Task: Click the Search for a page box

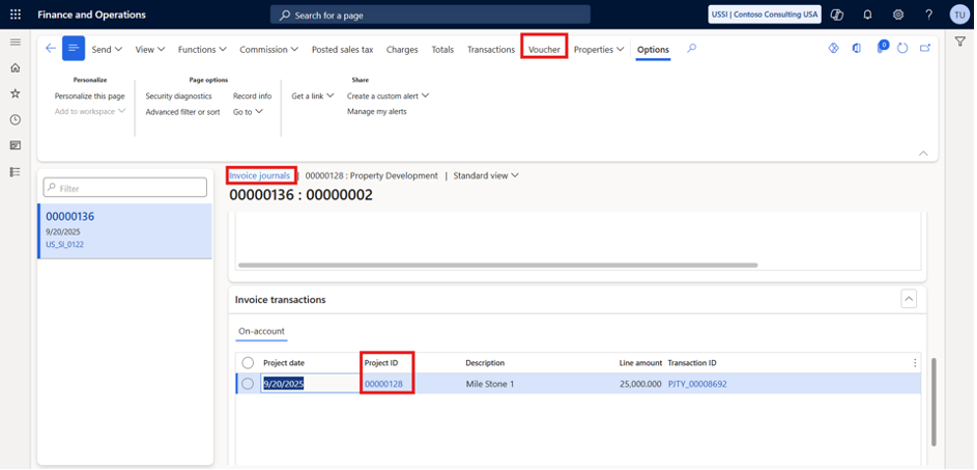Action: pos(430,15)
